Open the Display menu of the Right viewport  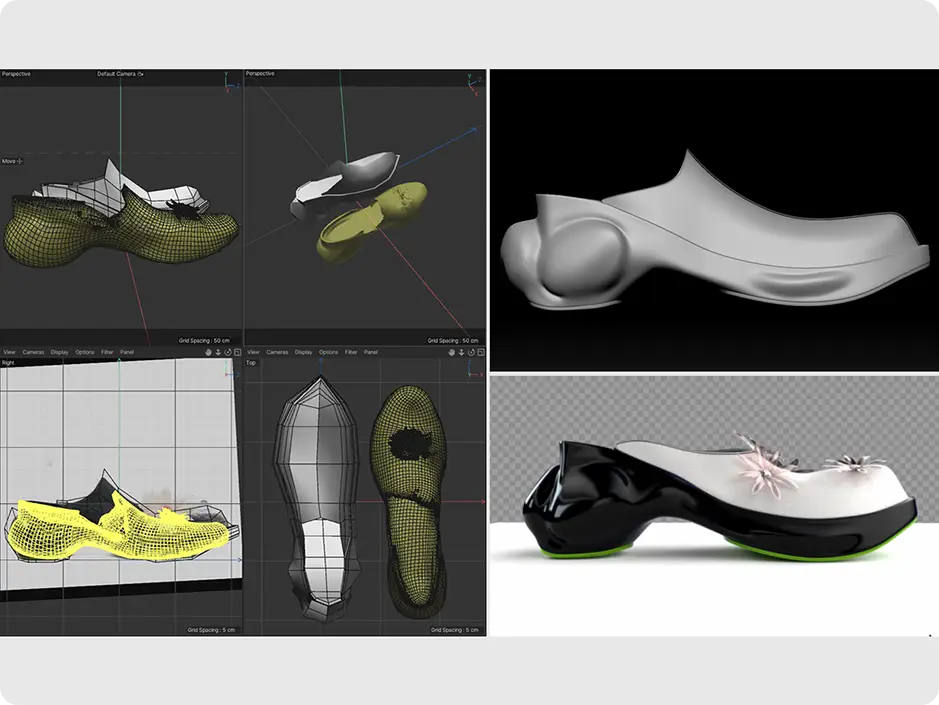point(59,352)
